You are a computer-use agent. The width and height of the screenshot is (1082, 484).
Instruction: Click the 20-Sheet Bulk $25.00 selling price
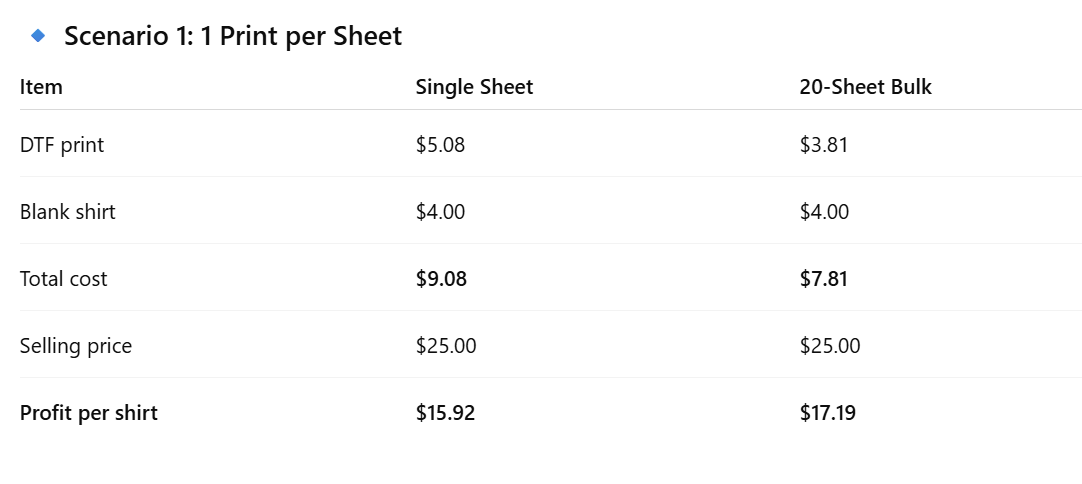pyautogui.click(x=830, y=346)
